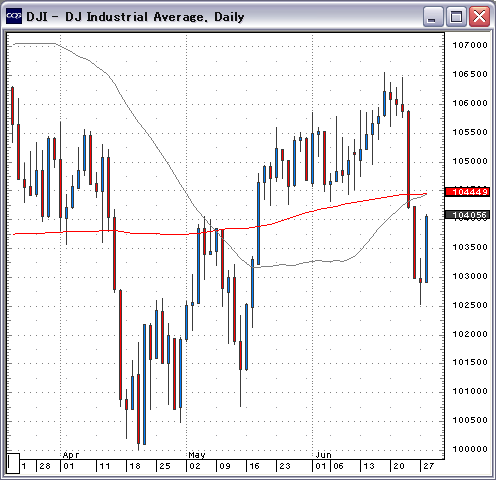Click the red 104449 moving average price label
The image size is (496, 480).
pyautogui.click(x=468, y=192)
